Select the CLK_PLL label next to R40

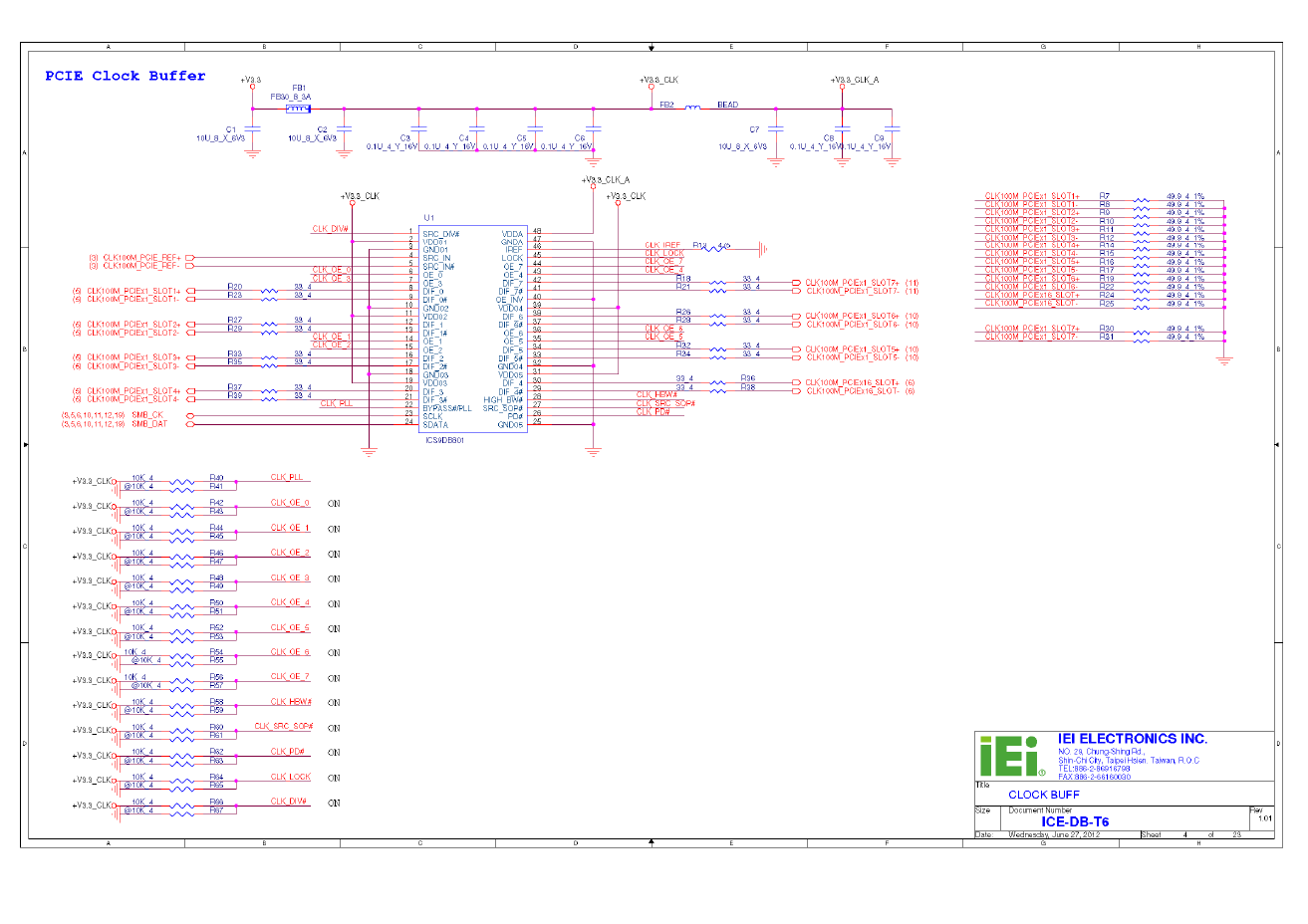pos(287,477)
